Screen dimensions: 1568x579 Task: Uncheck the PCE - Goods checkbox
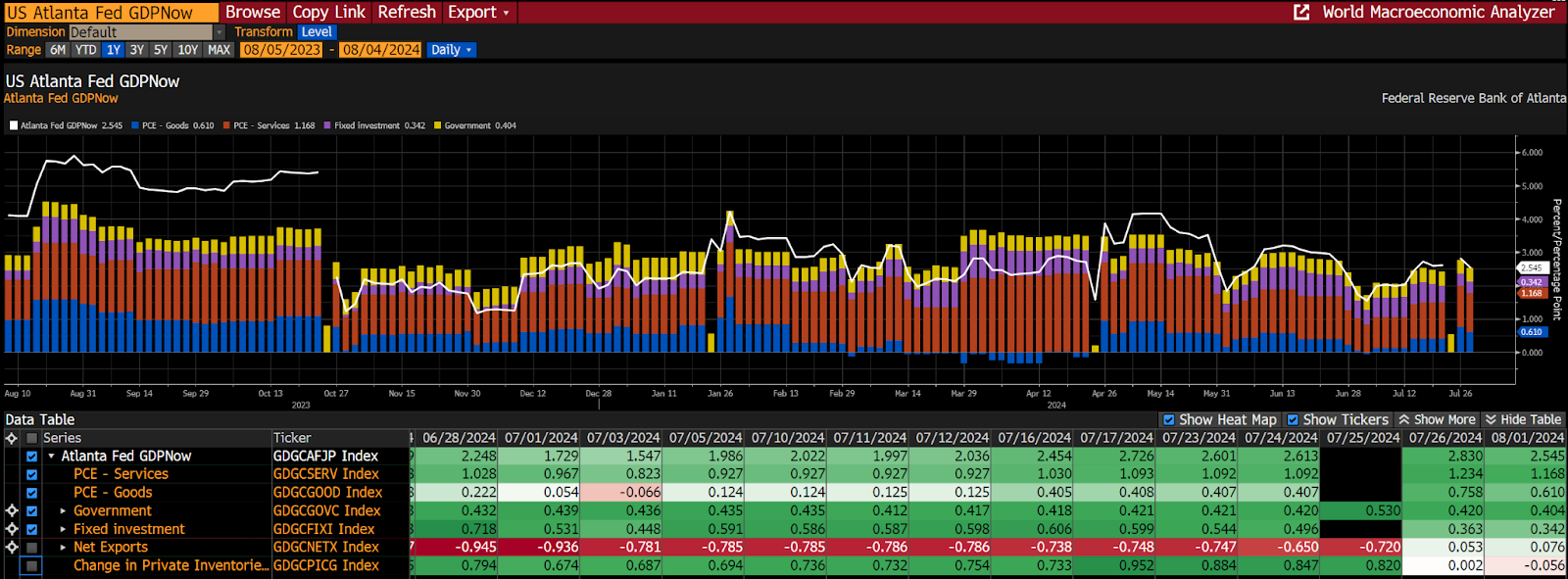tap(32, 493)
